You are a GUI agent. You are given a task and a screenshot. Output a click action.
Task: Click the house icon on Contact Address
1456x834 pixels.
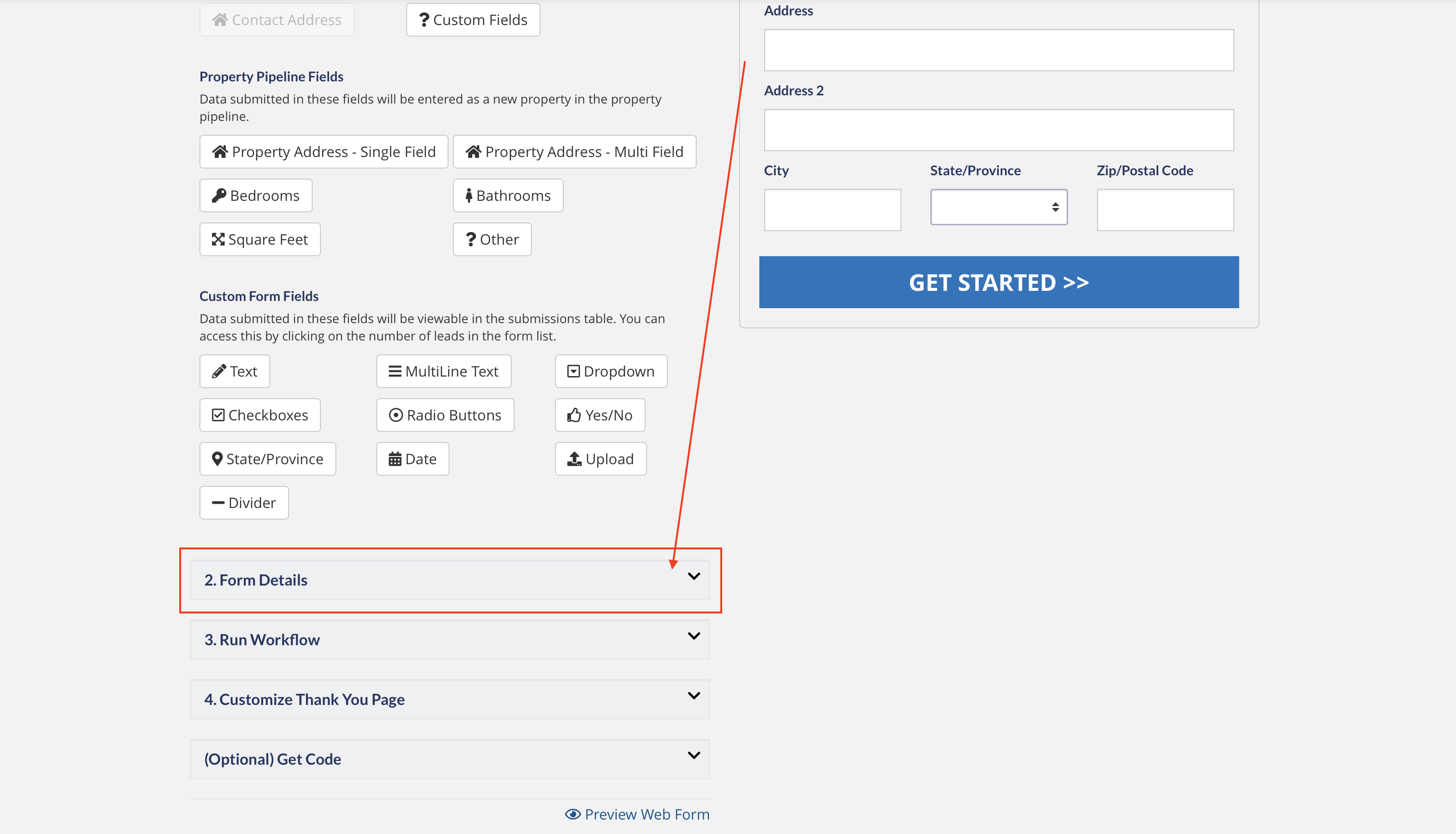pos(220,20)
